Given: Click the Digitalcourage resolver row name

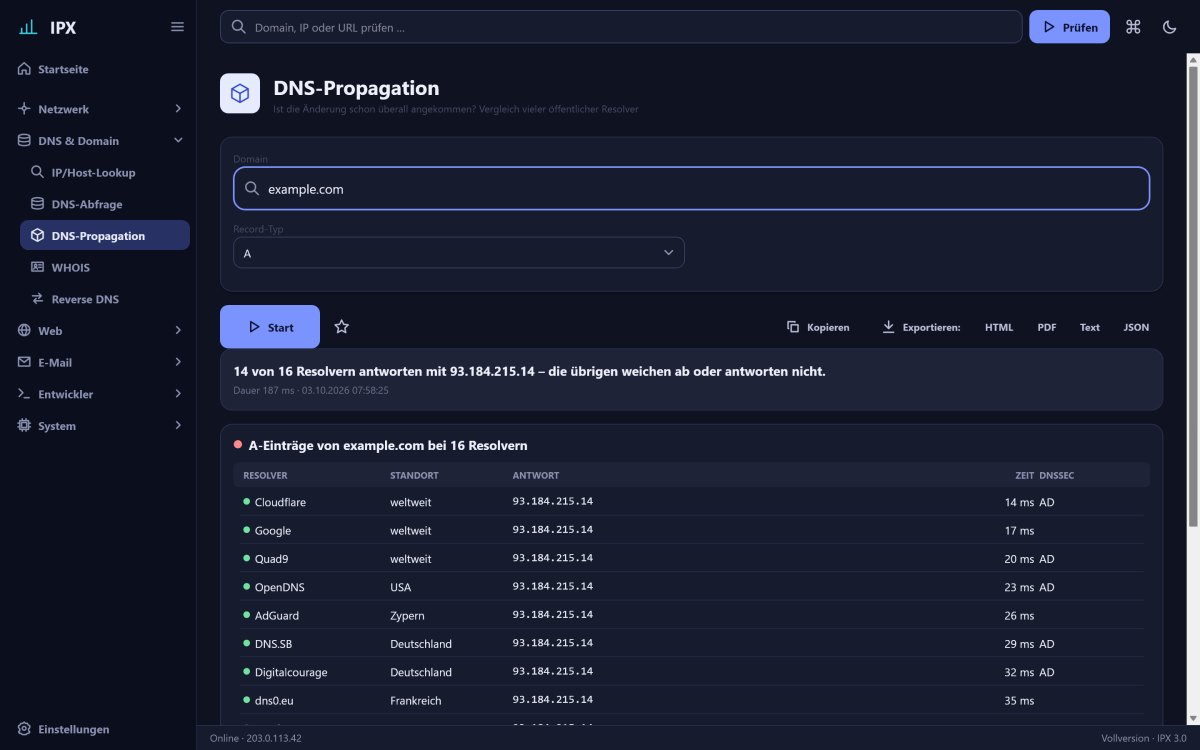Looking at the screenshot, I should point(291,672).
